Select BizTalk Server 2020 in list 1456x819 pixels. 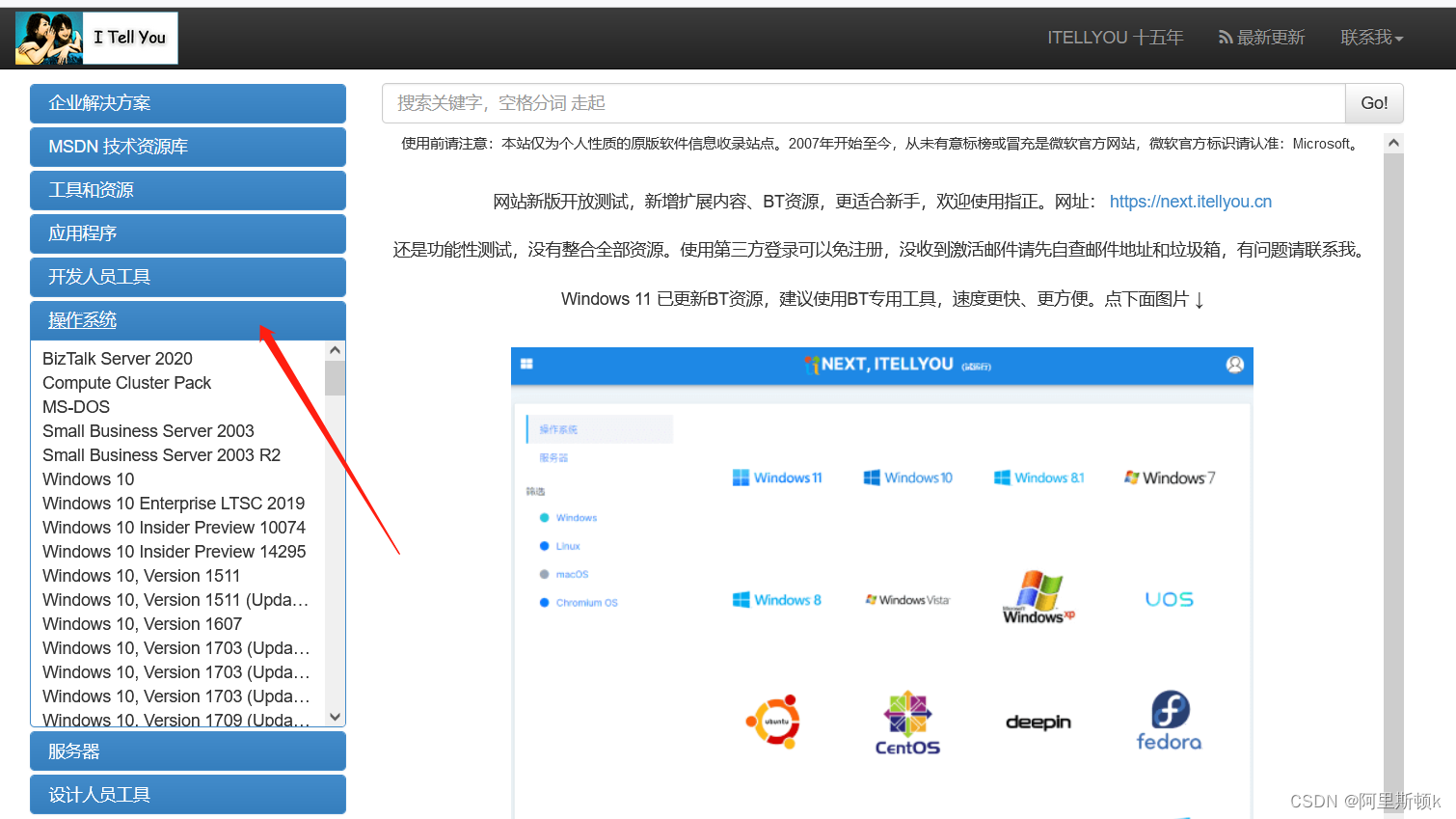coord(118,359)
